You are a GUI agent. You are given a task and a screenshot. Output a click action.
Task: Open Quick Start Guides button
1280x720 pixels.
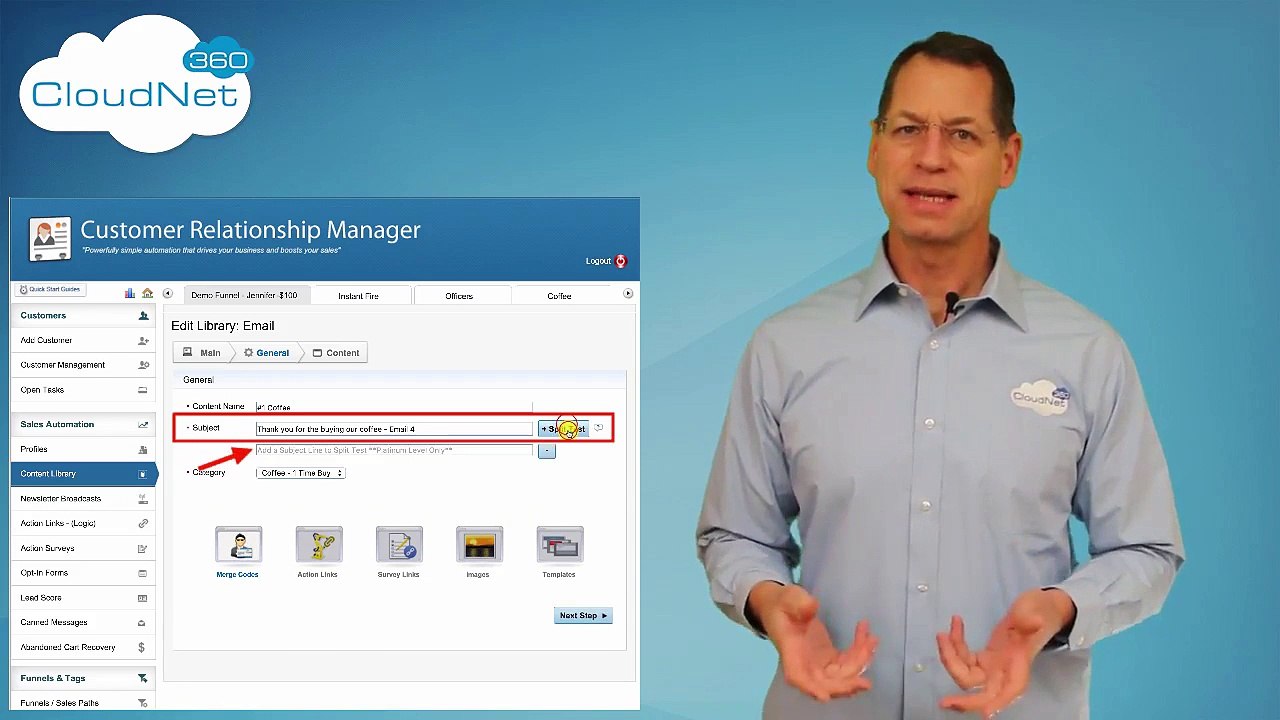click(50, 290)
